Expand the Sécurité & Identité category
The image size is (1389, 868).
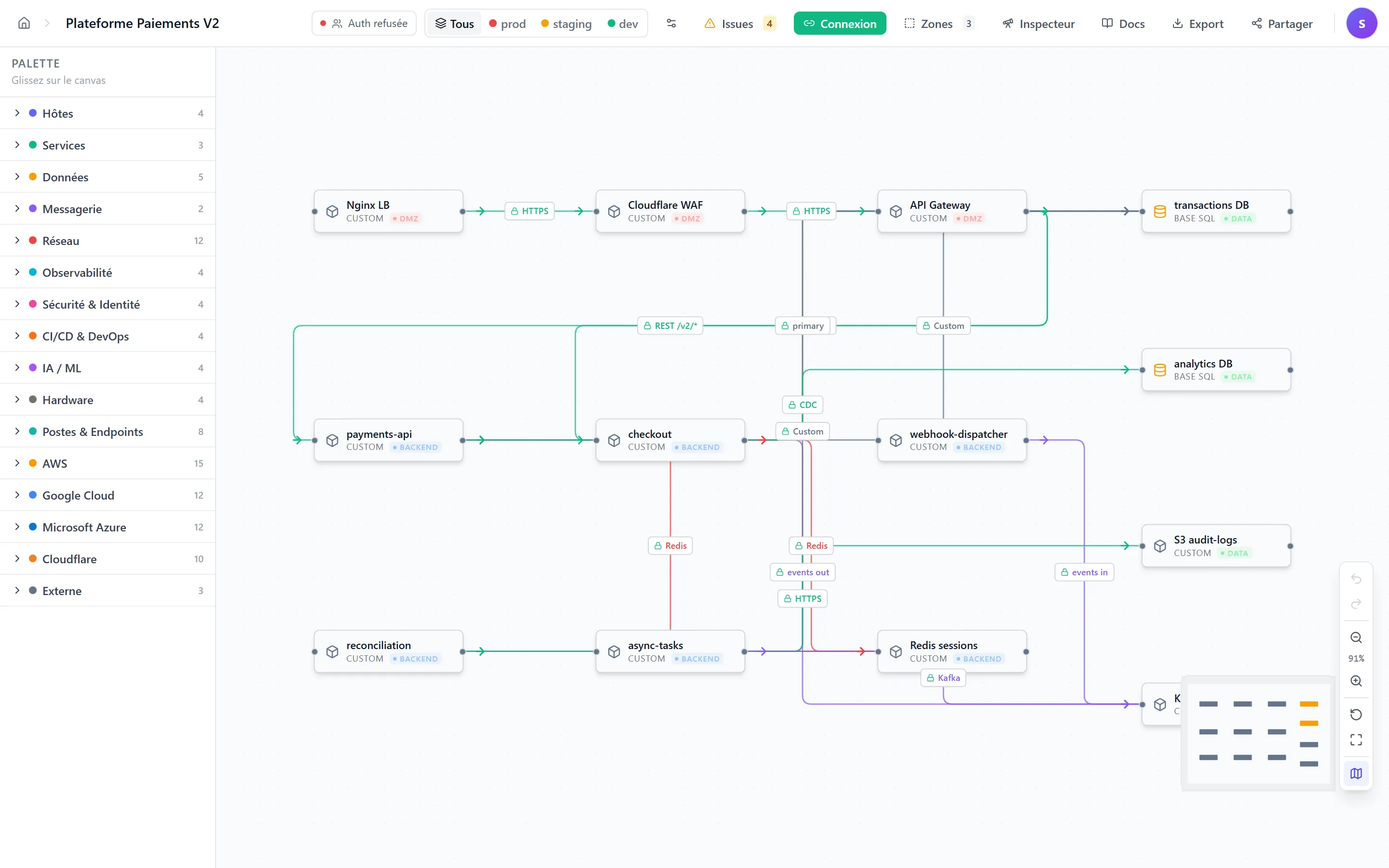tap(108, 304)
